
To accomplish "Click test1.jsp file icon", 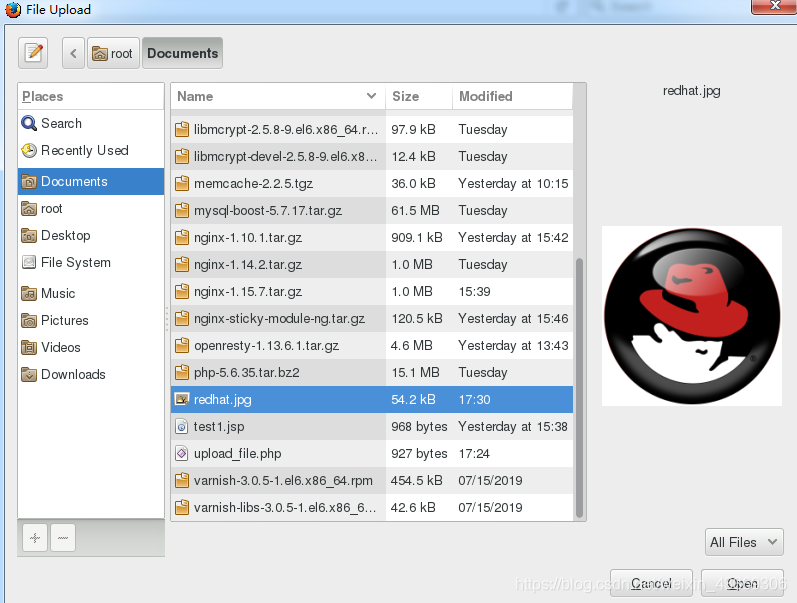I will coord(182,426).
